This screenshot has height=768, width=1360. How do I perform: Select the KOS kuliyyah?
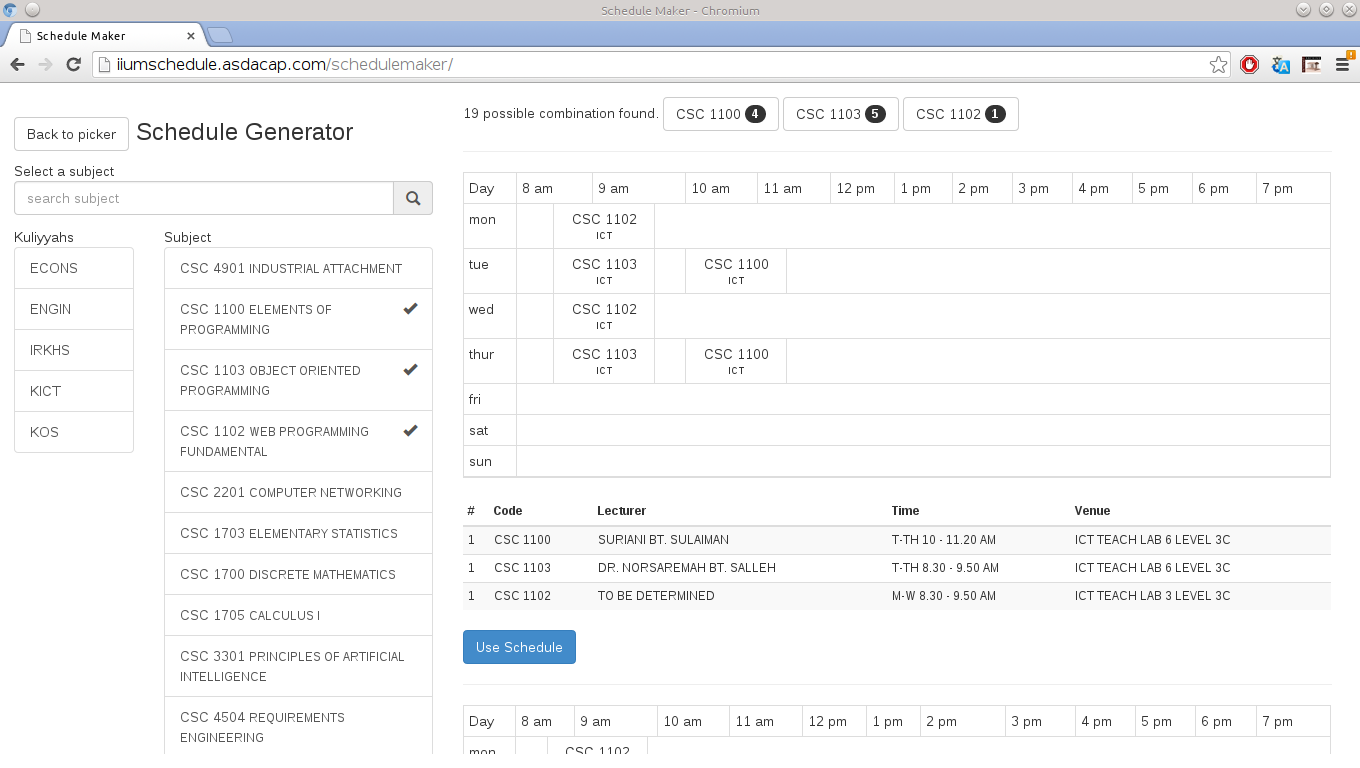tap(74, 432)
